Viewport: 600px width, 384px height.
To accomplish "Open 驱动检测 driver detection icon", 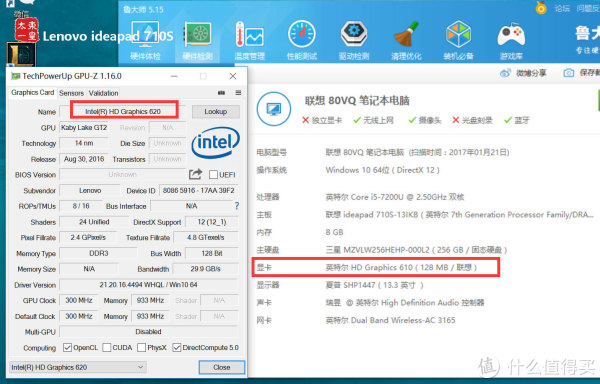I will [x=354, y=40].
